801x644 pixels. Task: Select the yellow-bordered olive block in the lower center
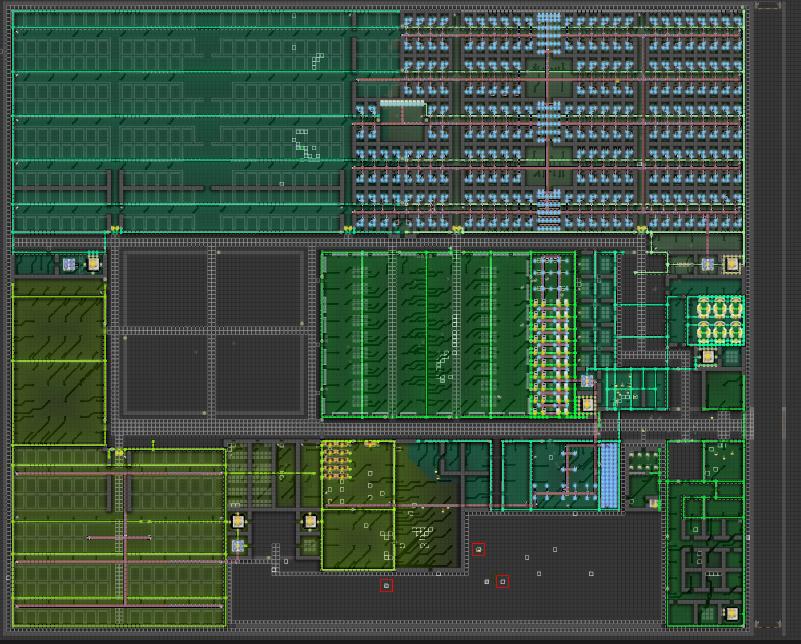click(x=358, y=505)
